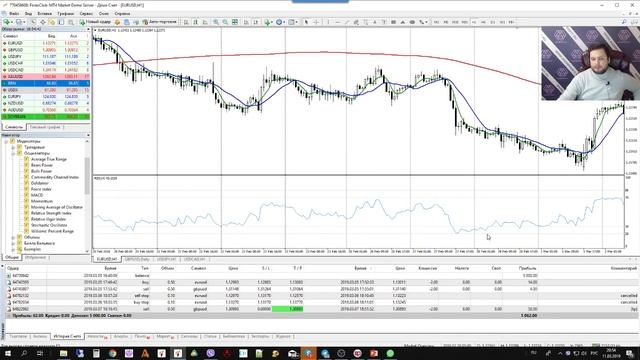This screenshot has width=640, height=360.
Task: Select the trendline drawing tool
Action: coord(347,22)
